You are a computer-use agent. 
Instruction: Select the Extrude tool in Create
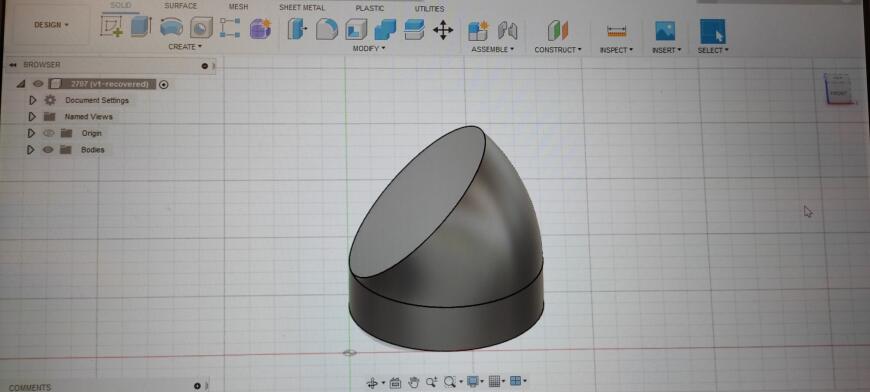pyautogui.click(x=141, y=27)
